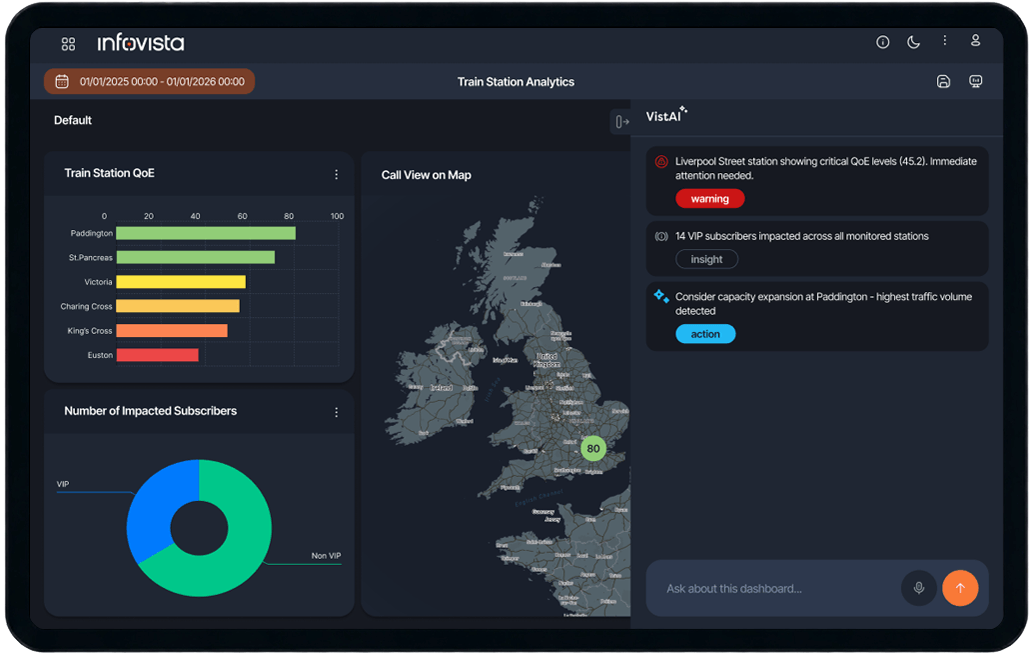Click the info icon in the top bar
The width and height of the screenshot is (1035, 658).
[882, 42]
